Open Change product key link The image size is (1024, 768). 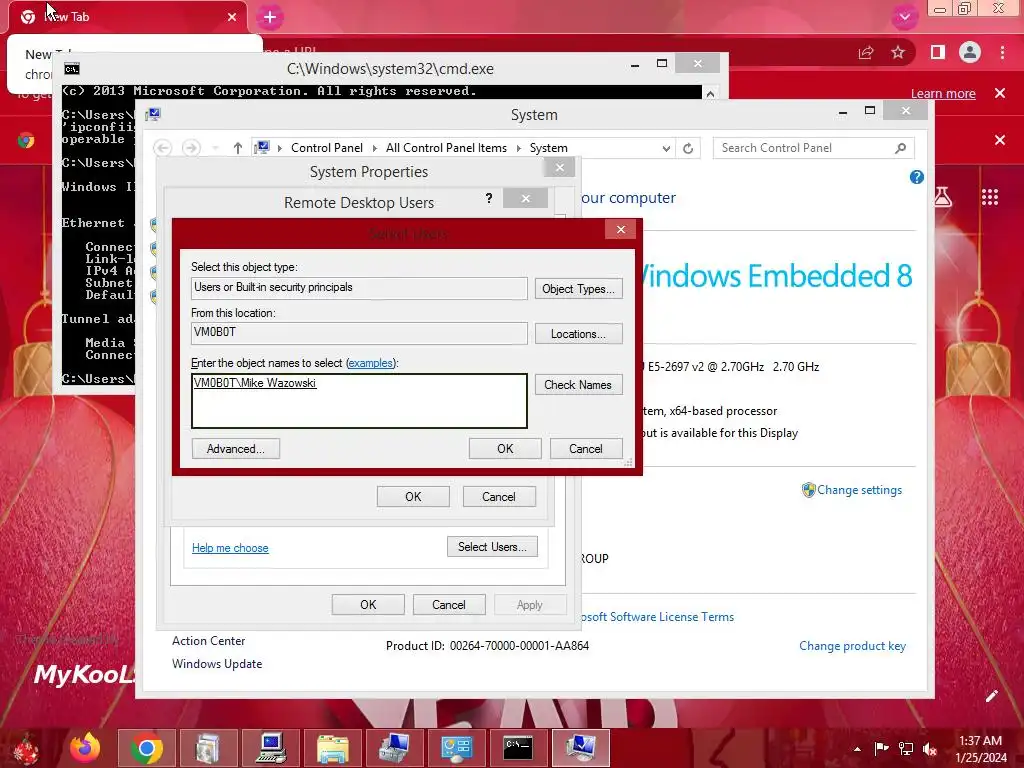point(852,646)
